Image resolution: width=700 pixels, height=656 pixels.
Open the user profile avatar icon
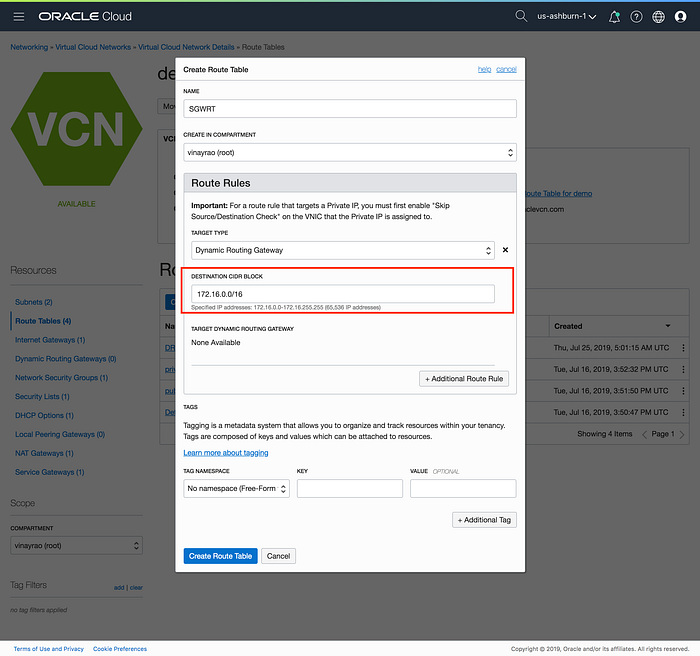pyautogui.click(x=680, y=17)
